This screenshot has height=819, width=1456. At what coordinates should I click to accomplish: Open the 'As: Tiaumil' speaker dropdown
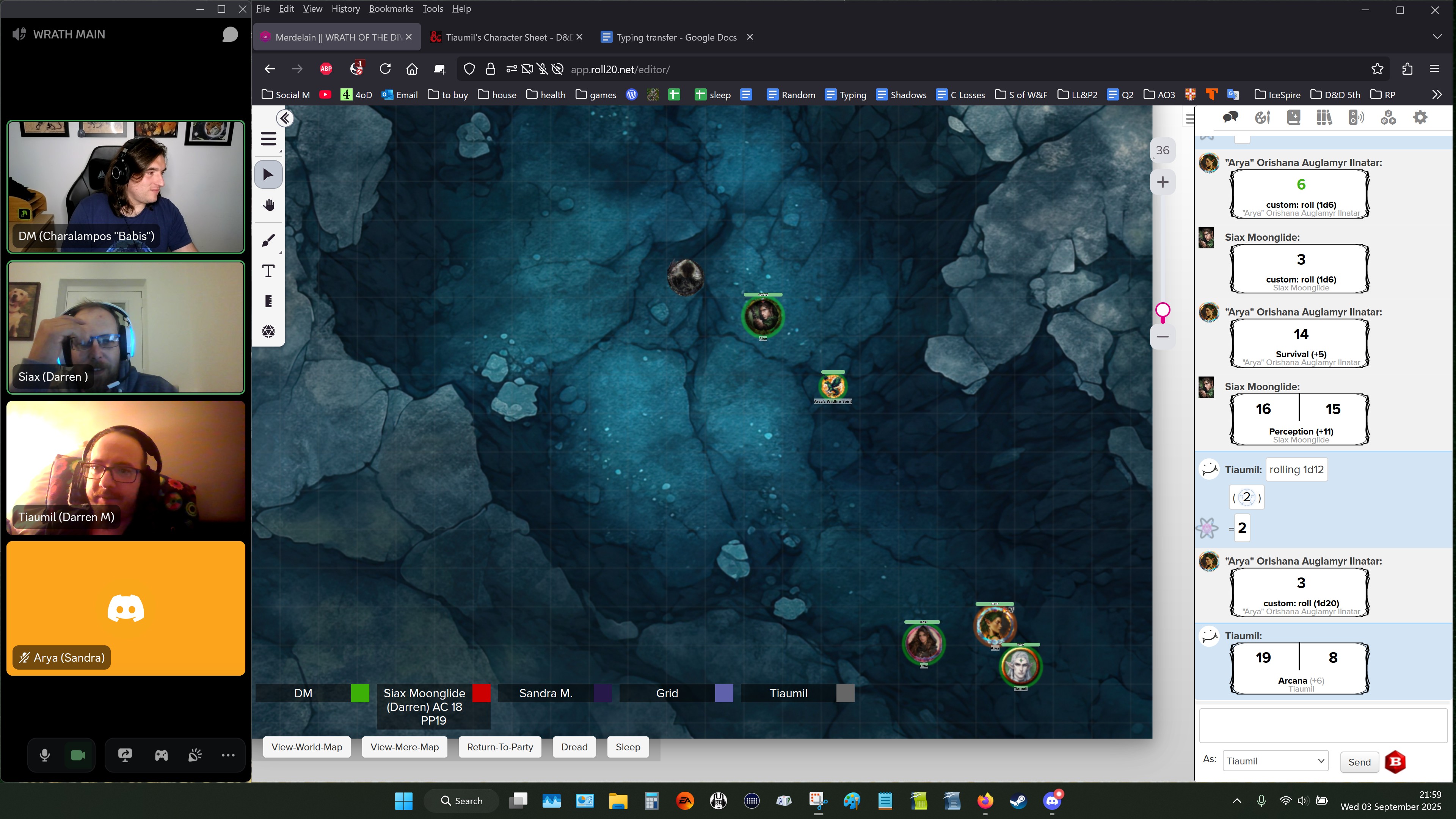coord(1274,761)
